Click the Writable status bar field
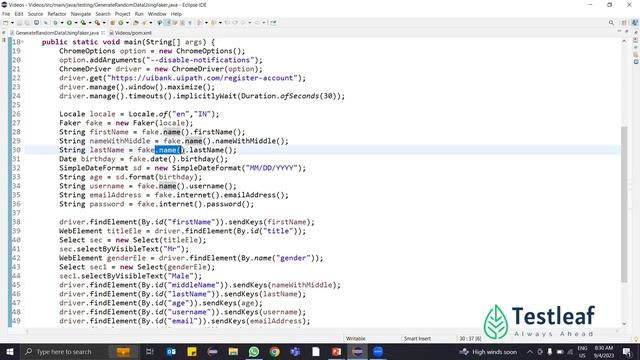Image resolution: width=640 pixels, height=360 pixels. [x=356, y=338]
